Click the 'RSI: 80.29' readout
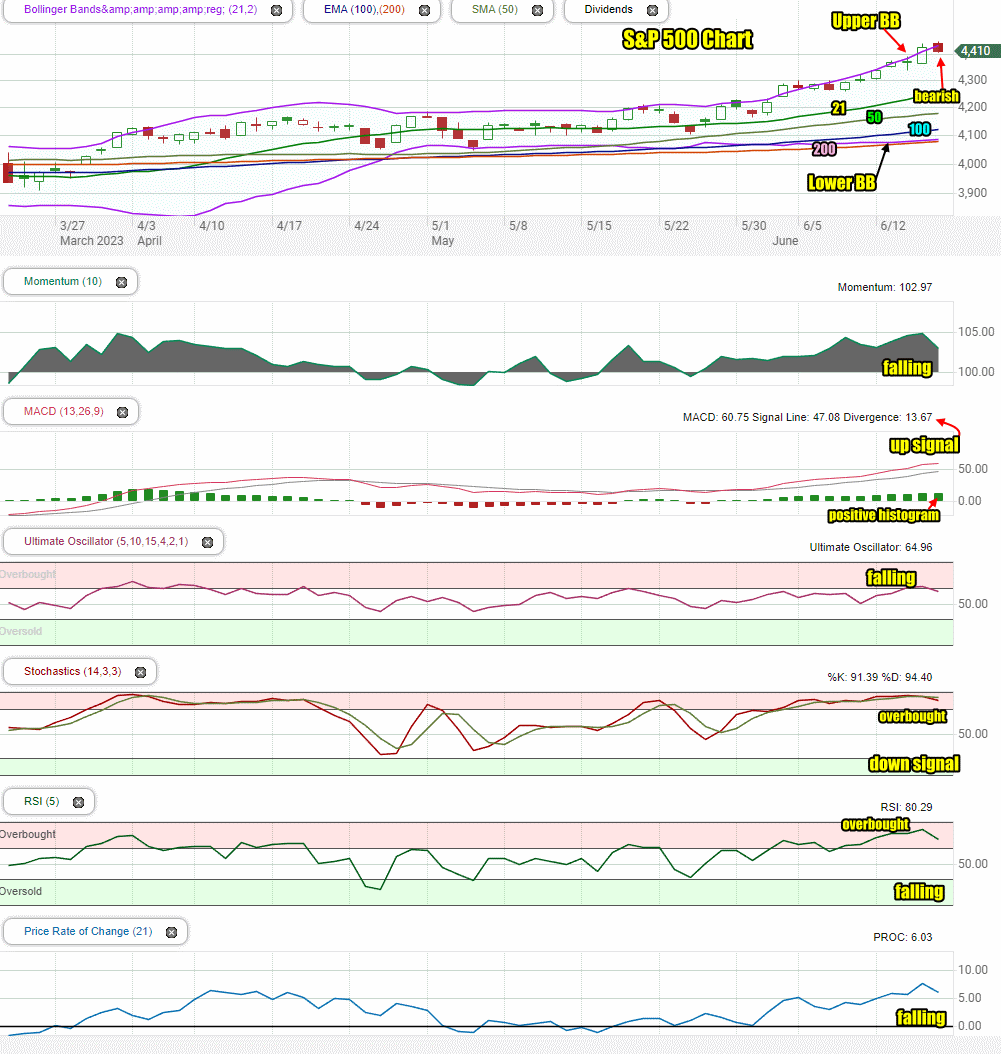Screen dimensions: 1001x1054 pos(906,807)
